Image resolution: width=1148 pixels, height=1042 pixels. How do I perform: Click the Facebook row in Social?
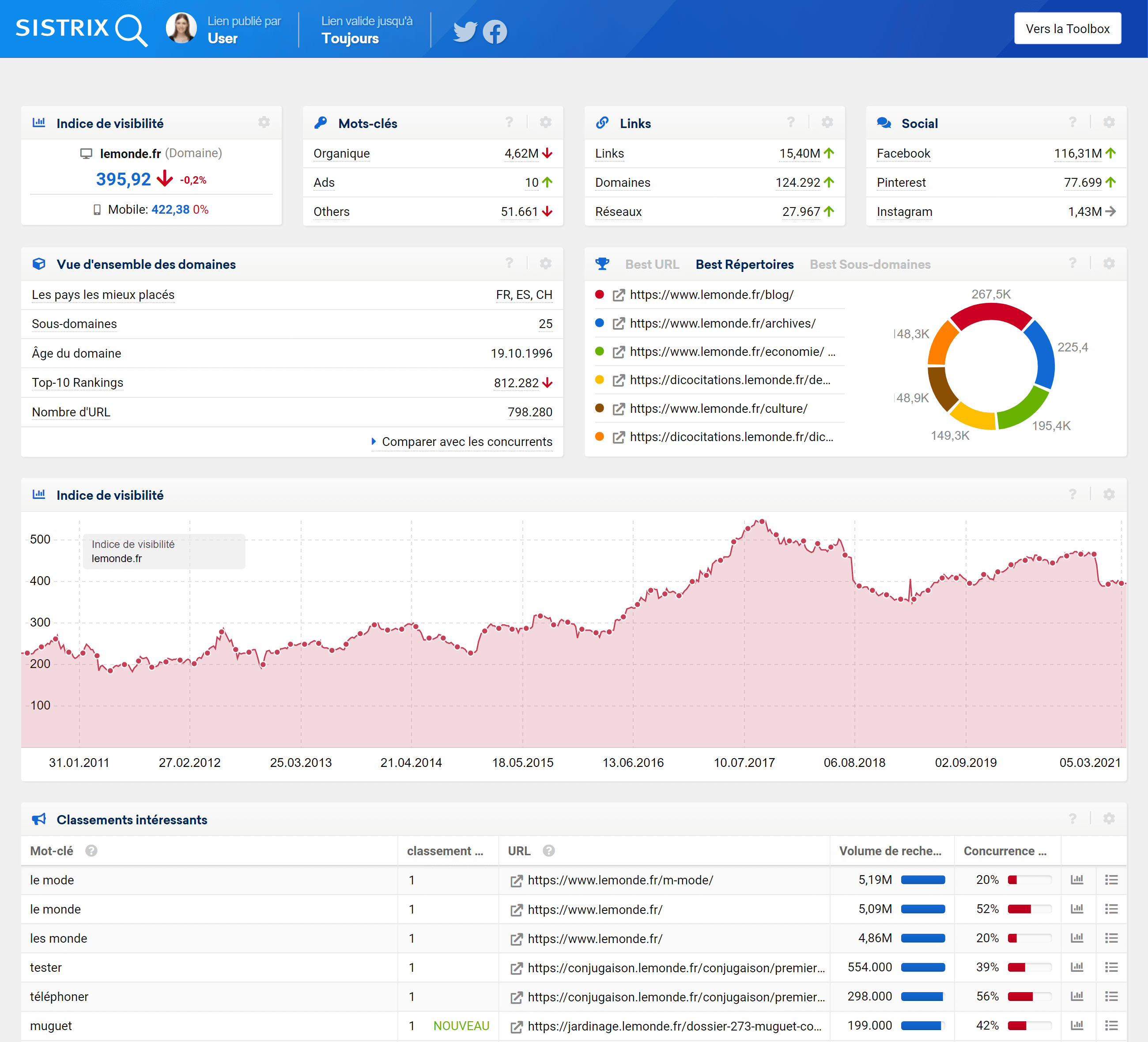point(996,153)
